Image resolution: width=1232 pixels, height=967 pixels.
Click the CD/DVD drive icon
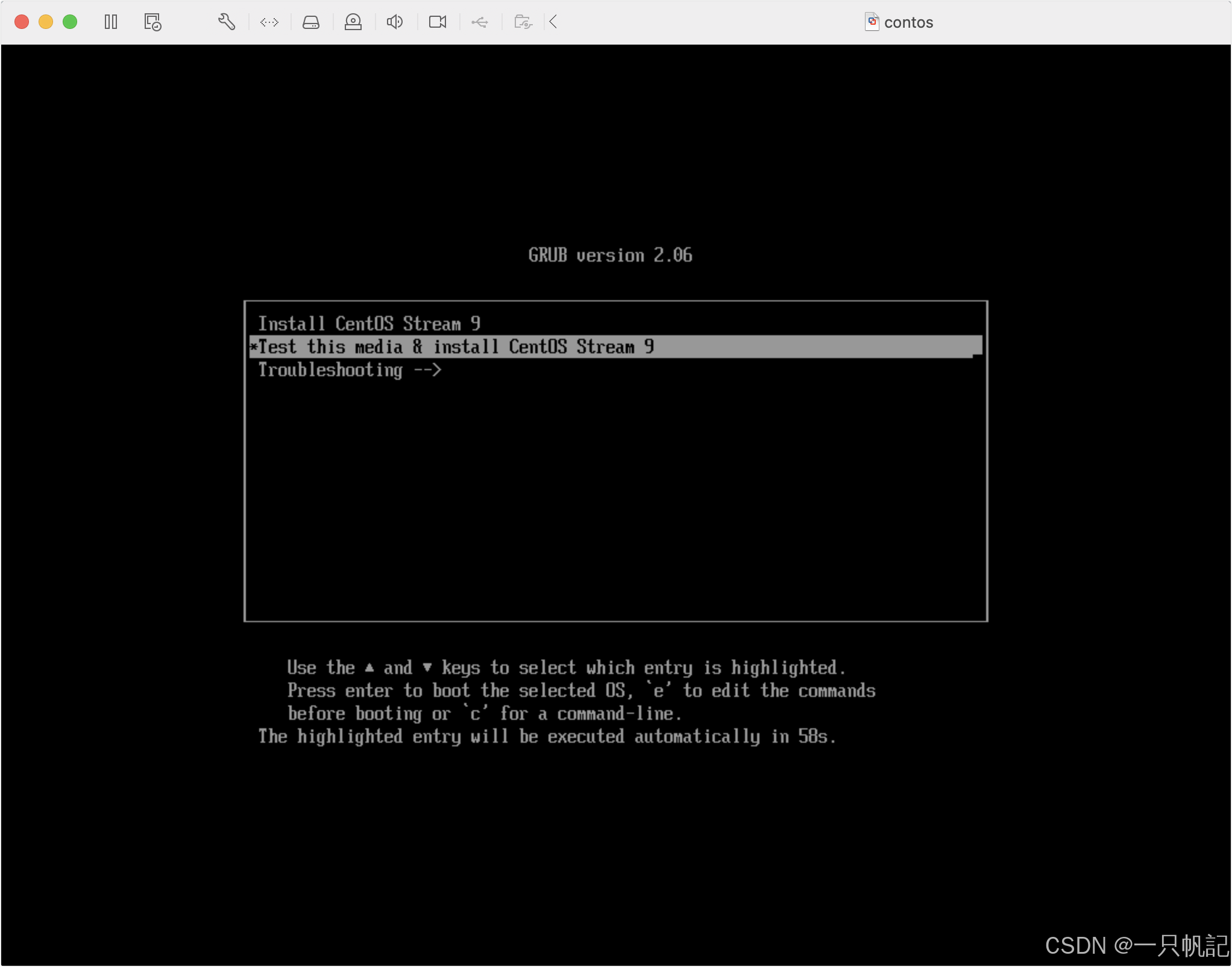pyautogui.click(x=353, y=22)
